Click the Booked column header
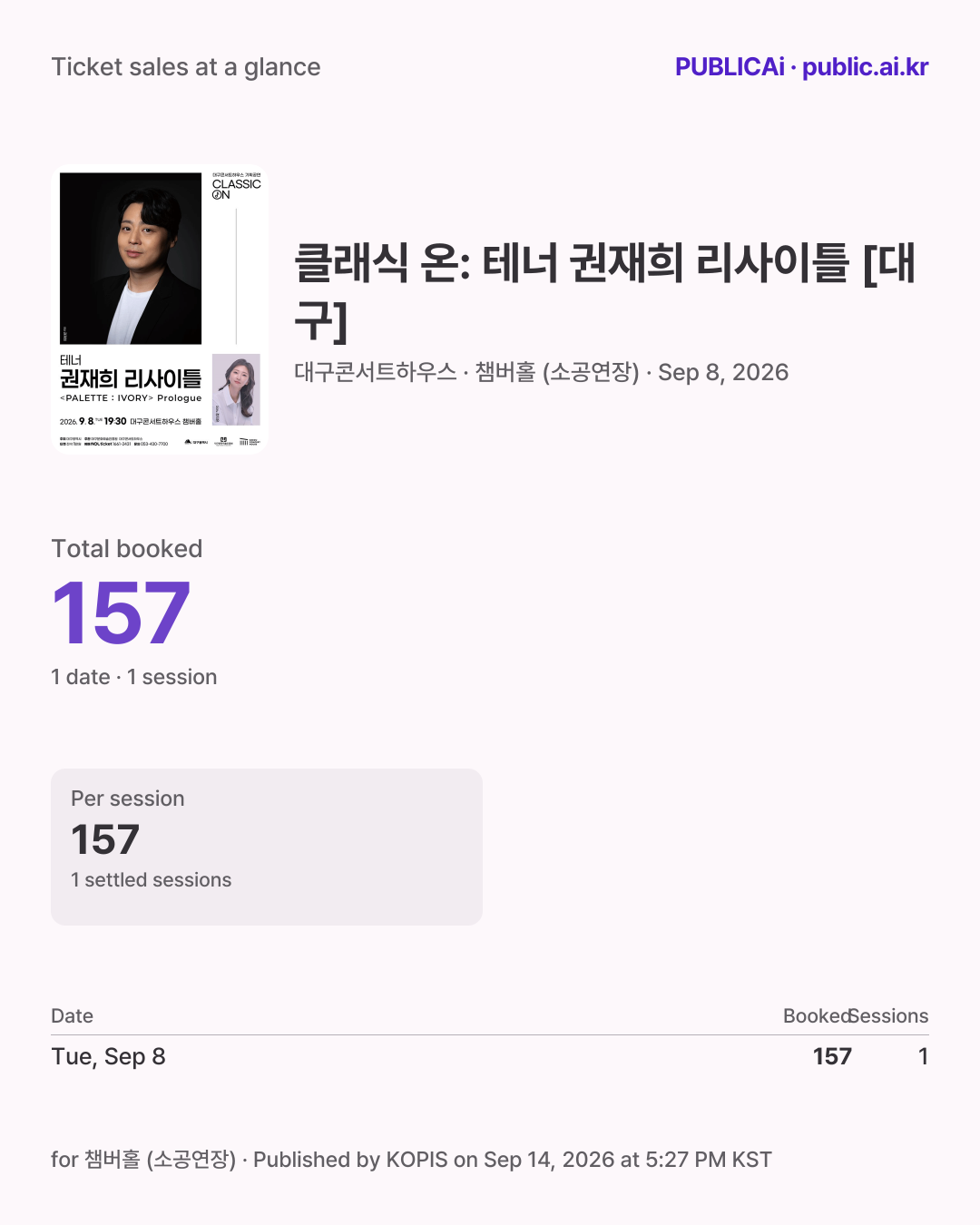This screenshot has width=980, height=1225. pyautogui.click(x=817, y=1016)
